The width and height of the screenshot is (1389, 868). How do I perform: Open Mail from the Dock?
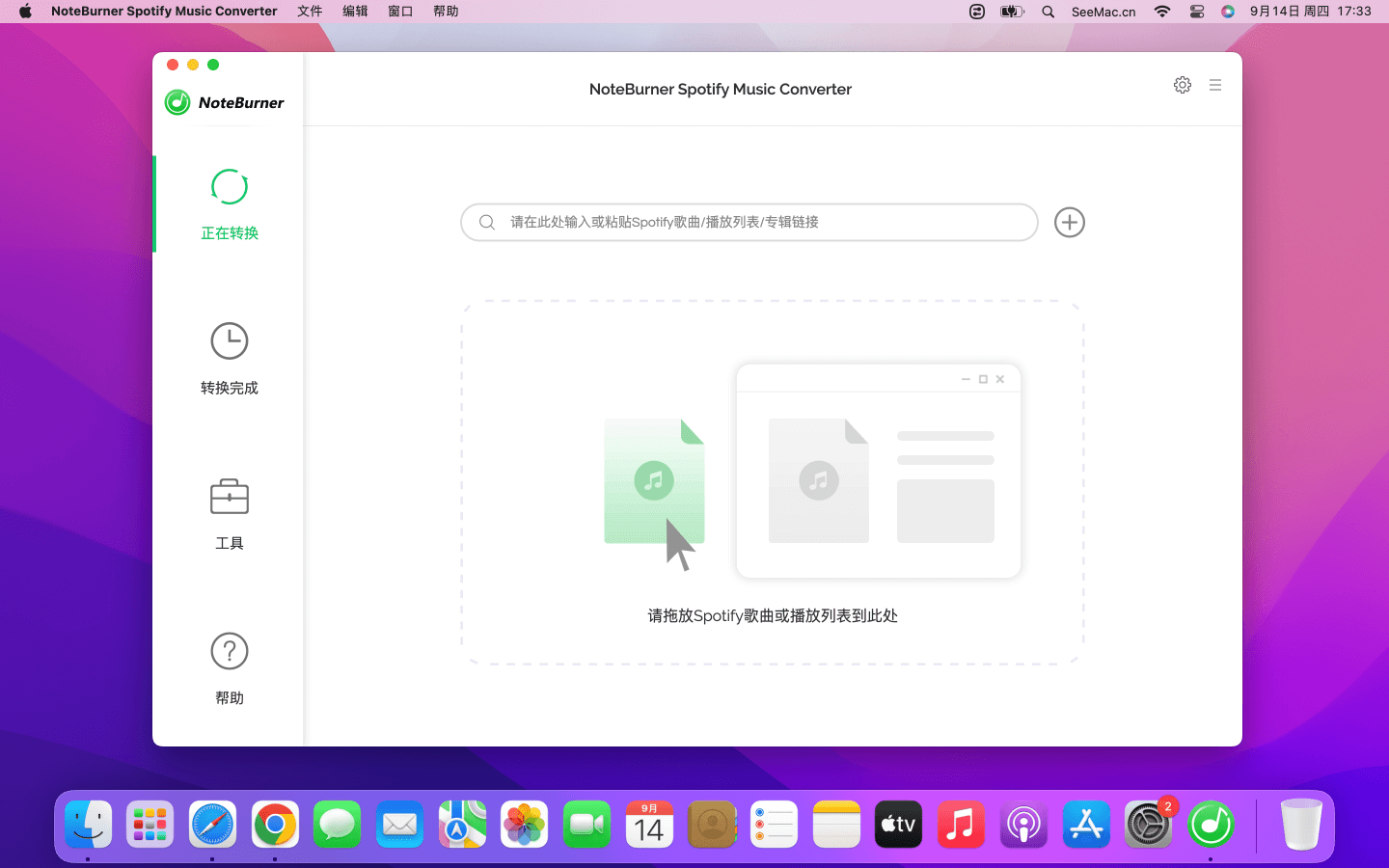pos(399,825)
